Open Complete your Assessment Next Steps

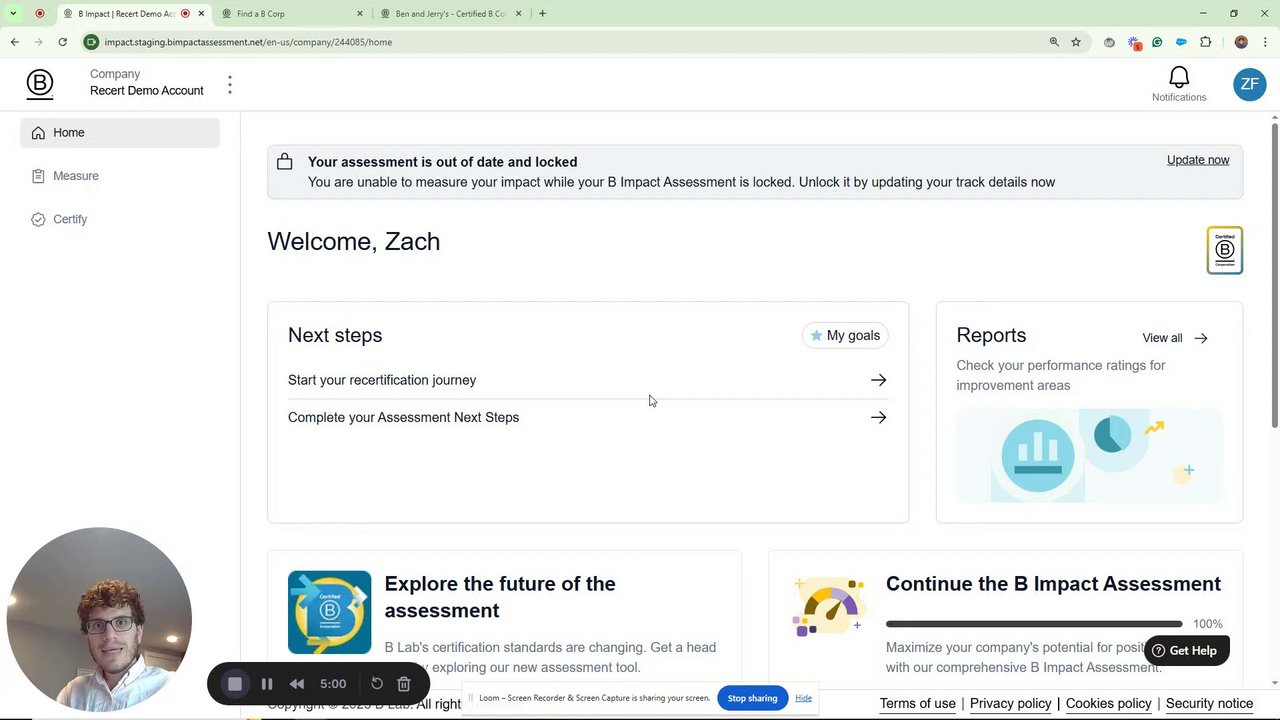587,417
